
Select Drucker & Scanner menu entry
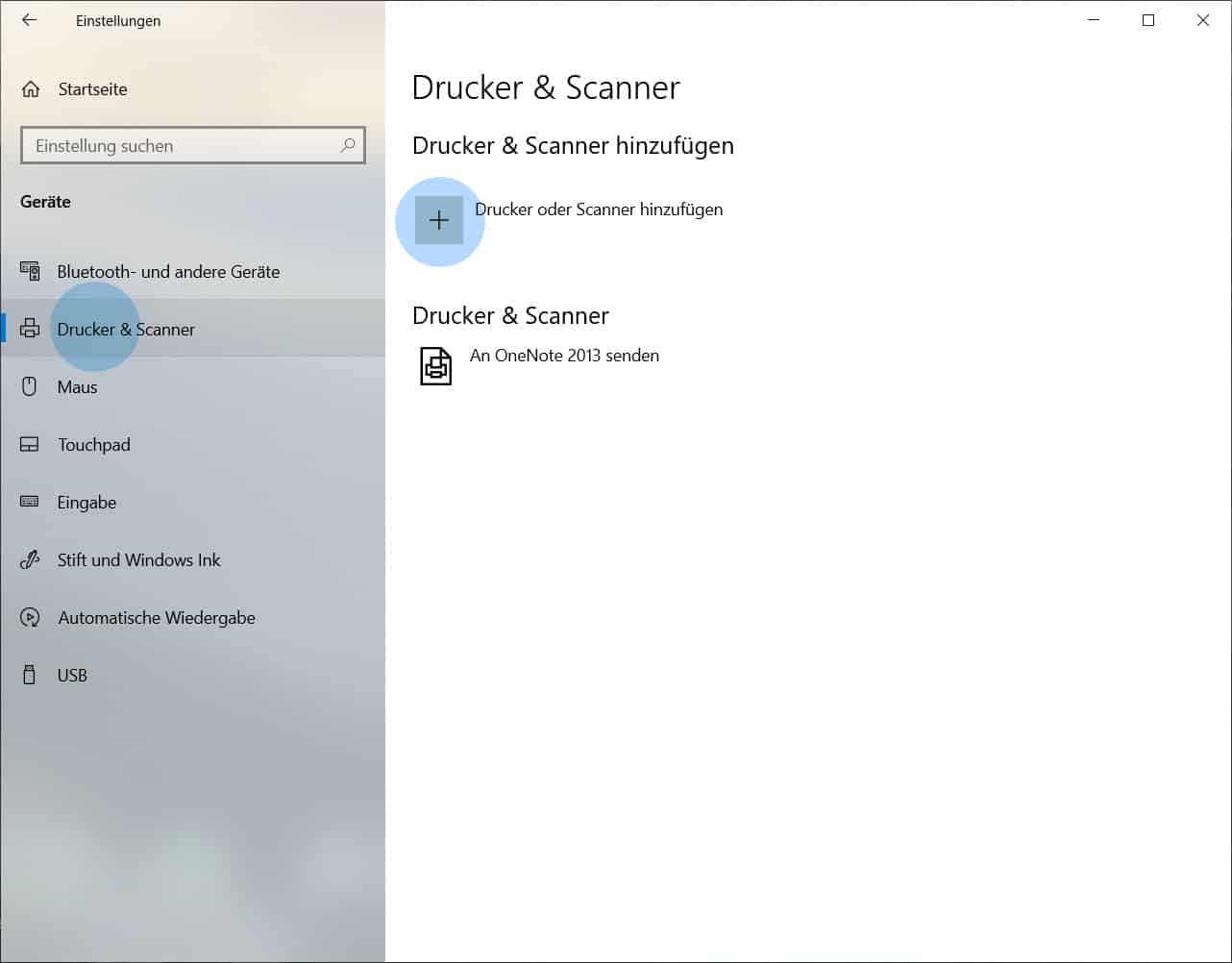(x=193, y=329)
